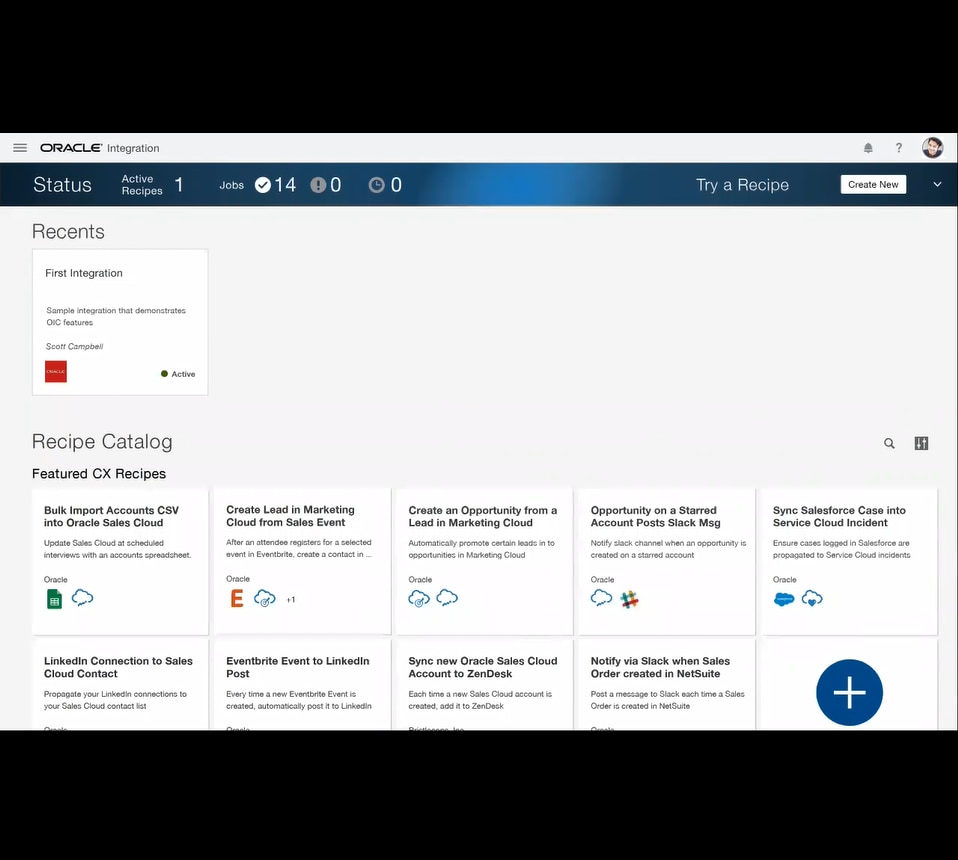Click the Service Cloud heart icon

pyautogui.click(x=812, y=599)
